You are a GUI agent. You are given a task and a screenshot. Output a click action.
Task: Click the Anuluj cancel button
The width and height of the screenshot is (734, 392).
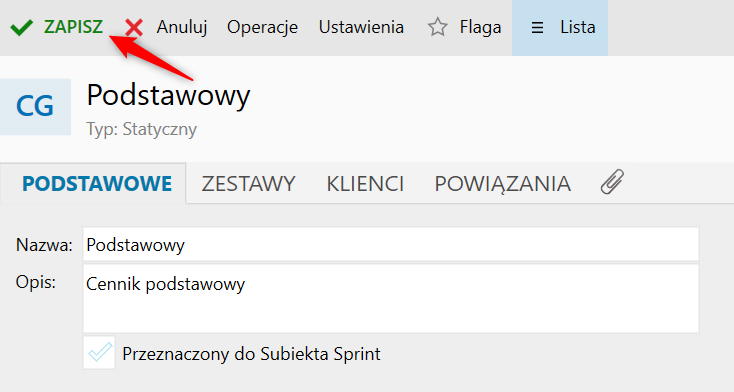(182, 27)
